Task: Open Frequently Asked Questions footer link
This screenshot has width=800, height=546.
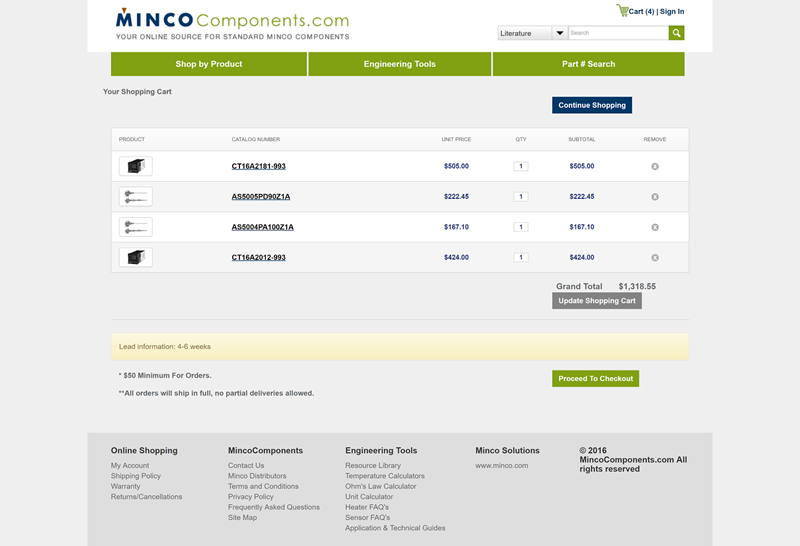Action: click(x=274, y=507)
